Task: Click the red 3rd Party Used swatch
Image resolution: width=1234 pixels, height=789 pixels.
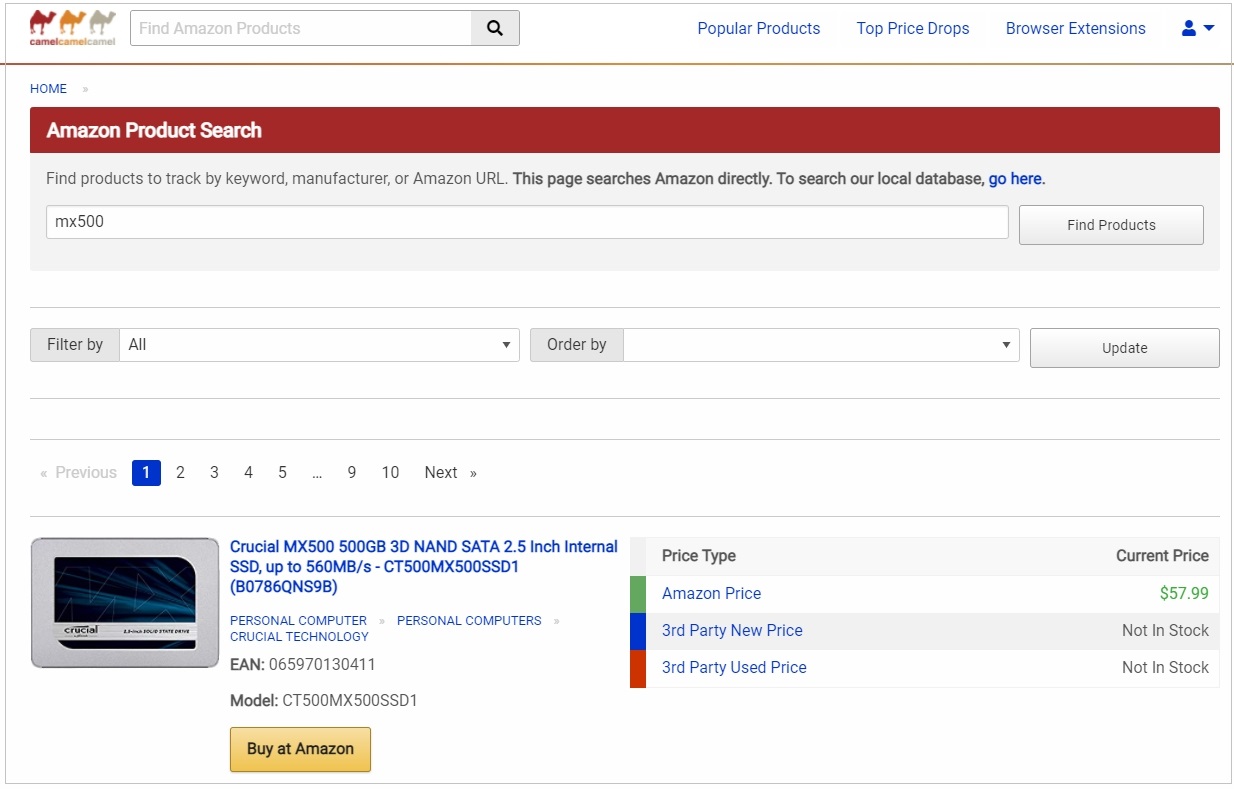Action: point(638,669)
